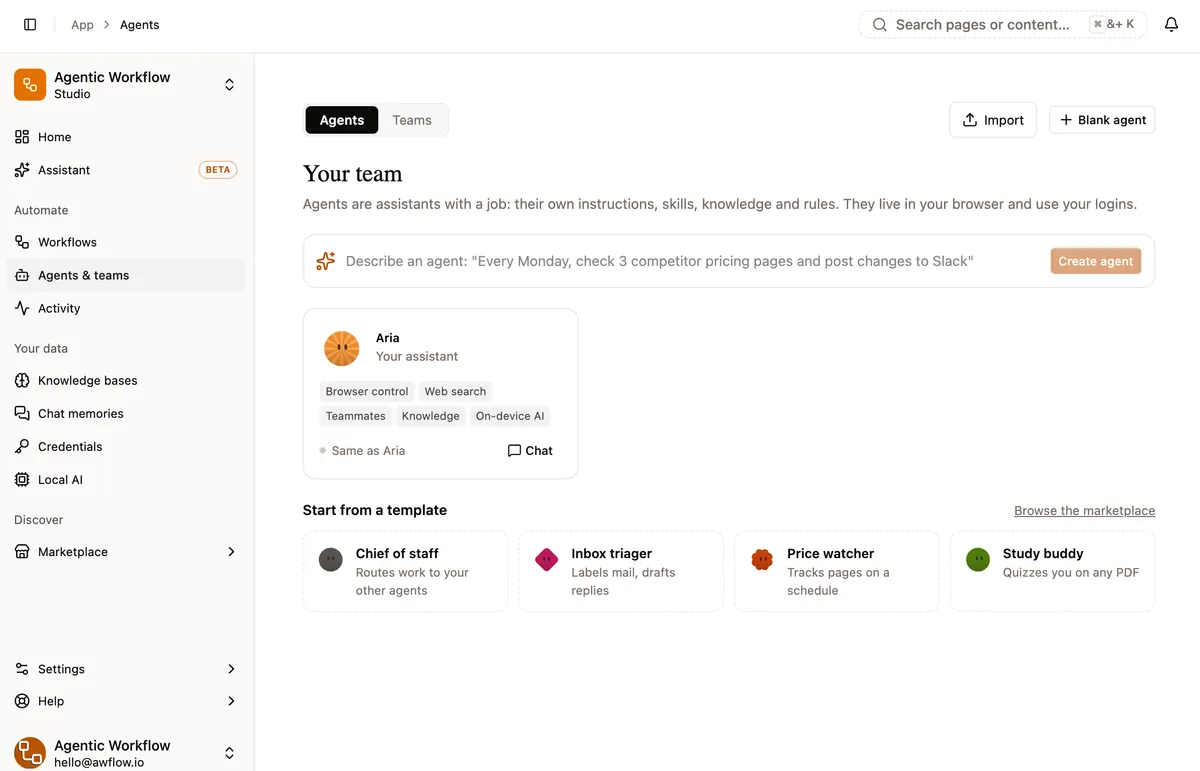Start a Chat with Aria
The image size is (1200, 771).
click(x=530, y=451)
